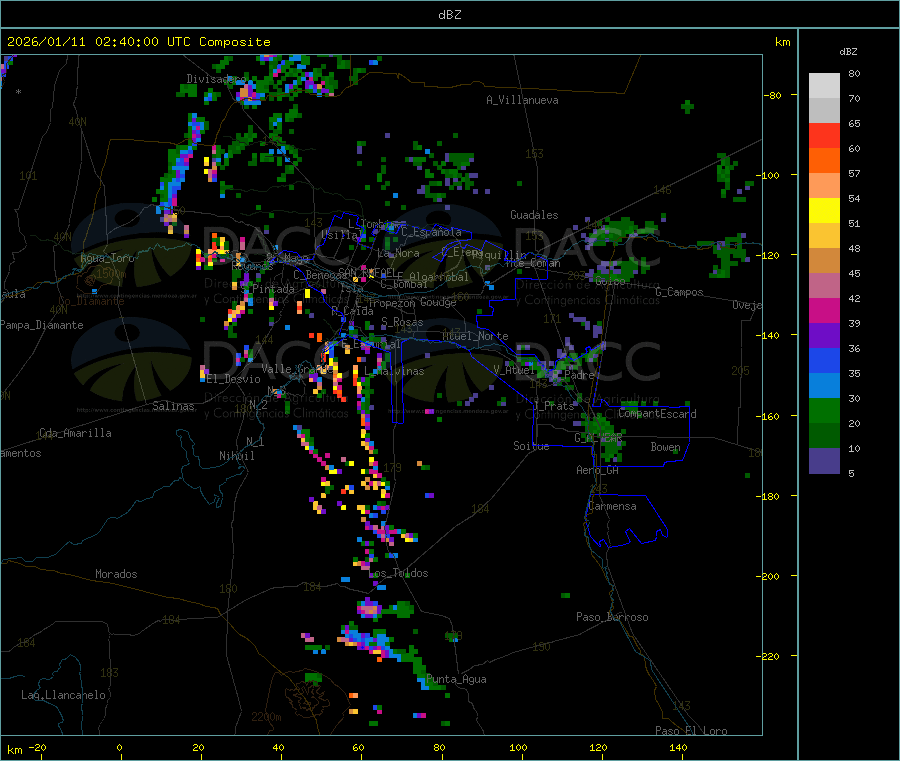
Task: Click the Atuel_Norte location label
Action: (475, 336)
